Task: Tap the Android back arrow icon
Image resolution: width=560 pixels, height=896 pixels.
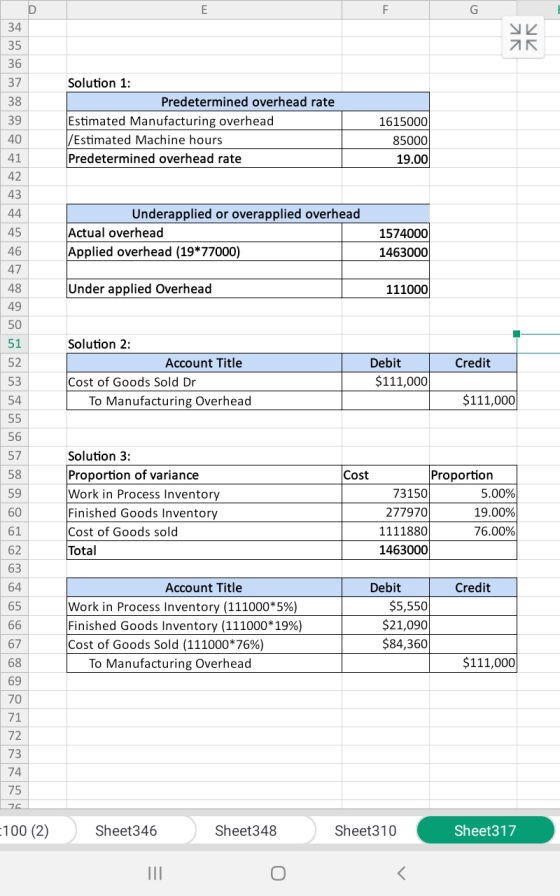Action: pos(401,873)
